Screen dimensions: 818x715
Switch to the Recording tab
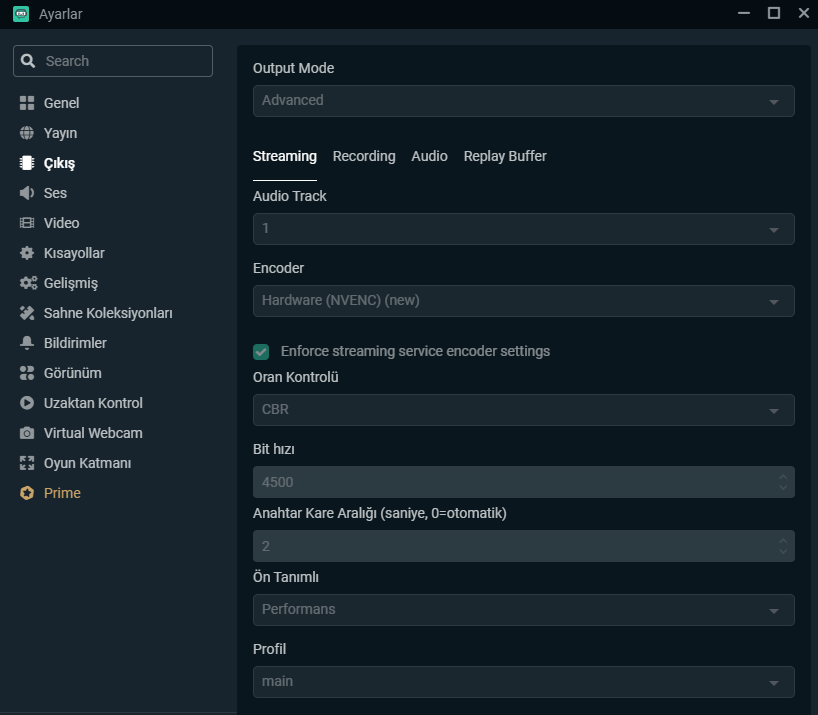coord(364,156)
